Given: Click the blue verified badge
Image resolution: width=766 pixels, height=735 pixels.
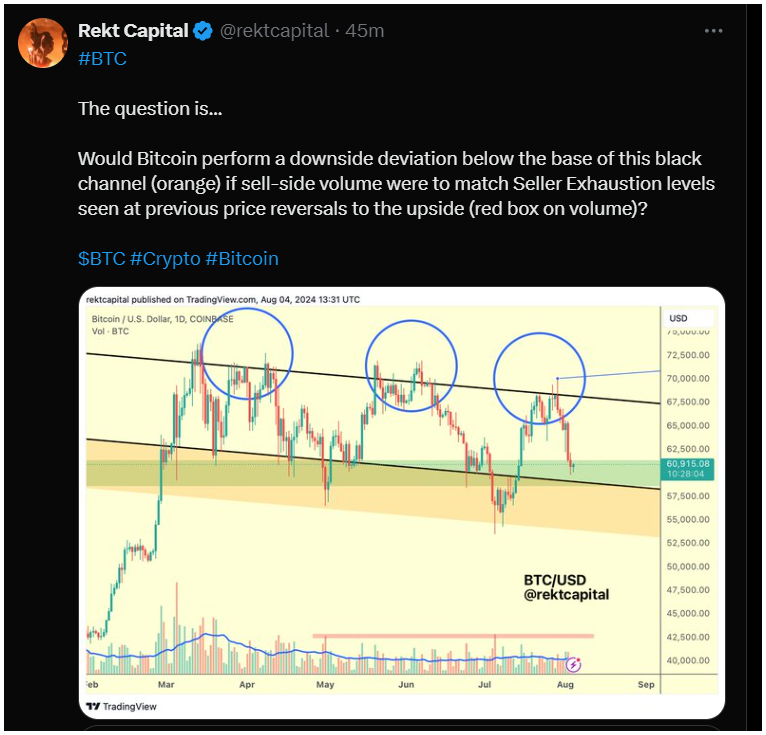Looking at the screenshot, I should pos(203,31).
